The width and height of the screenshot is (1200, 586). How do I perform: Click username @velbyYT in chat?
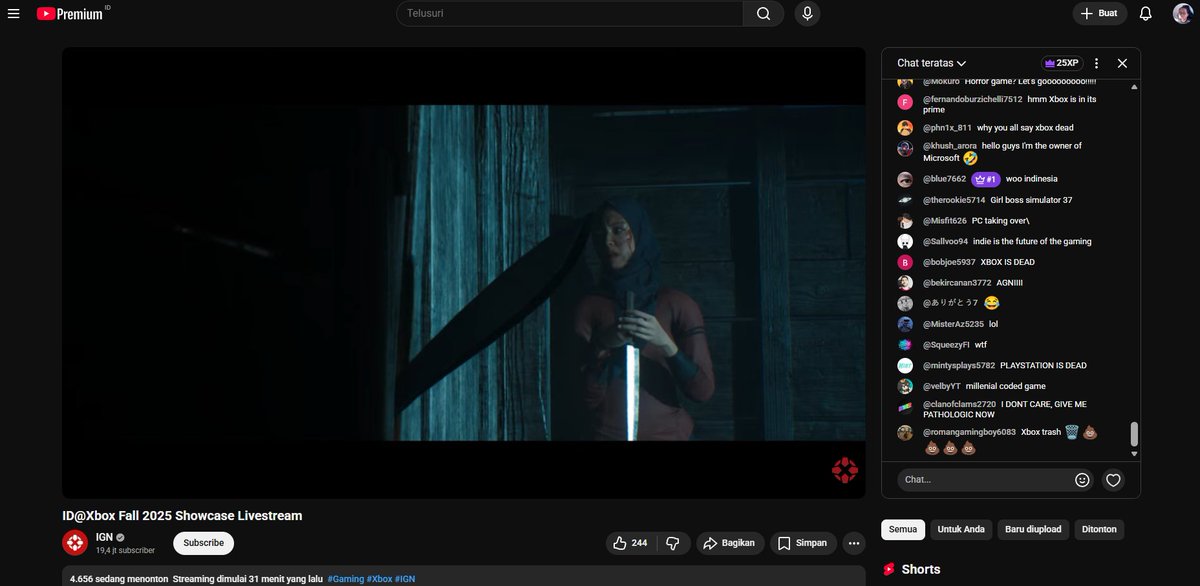click(942, 386)
